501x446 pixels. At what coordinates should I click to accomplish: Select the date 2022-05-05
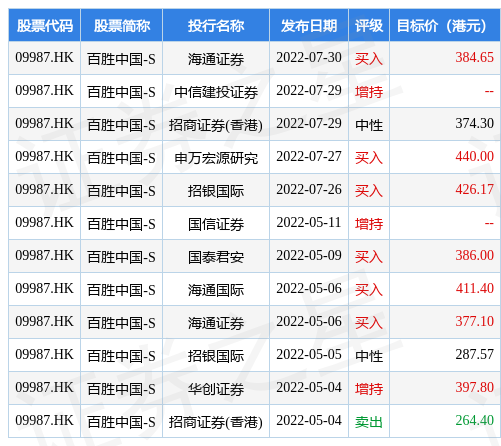(309, 354)
